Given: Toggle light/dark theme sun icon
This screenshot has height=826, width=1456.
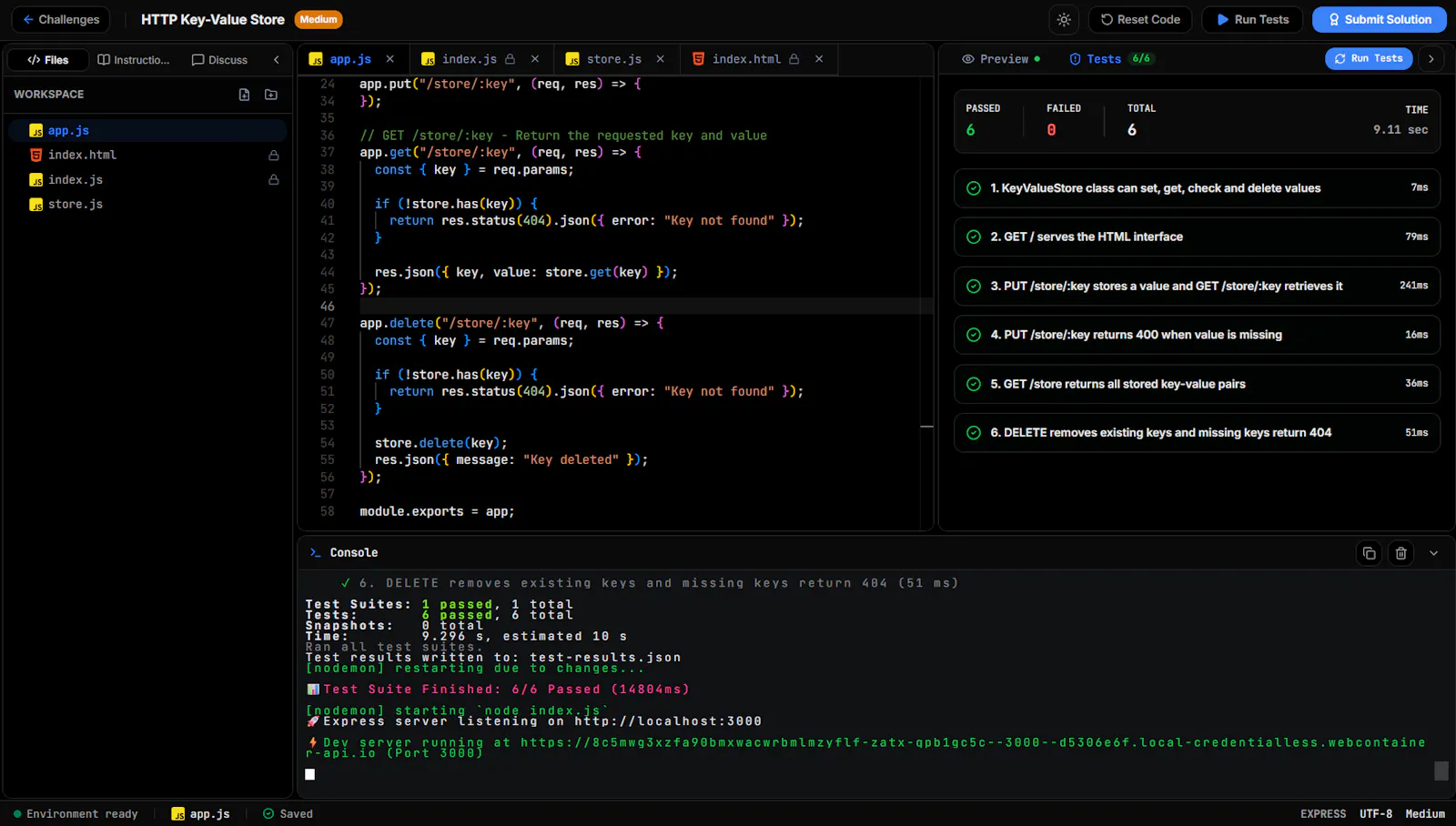Looking at the screenshot, I should (1064, 19).
